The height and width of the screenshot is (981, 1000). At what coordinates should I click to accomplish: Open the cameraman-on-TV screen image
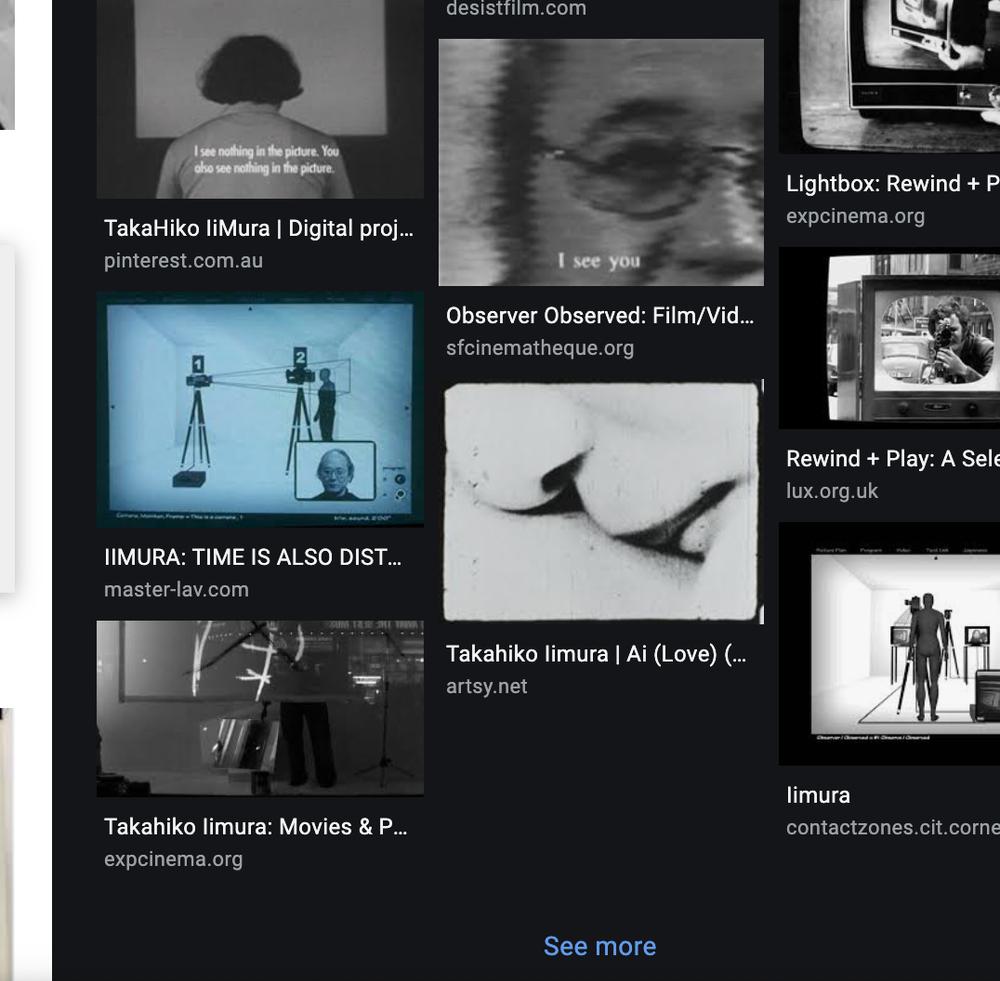click(x=890, y=338)
